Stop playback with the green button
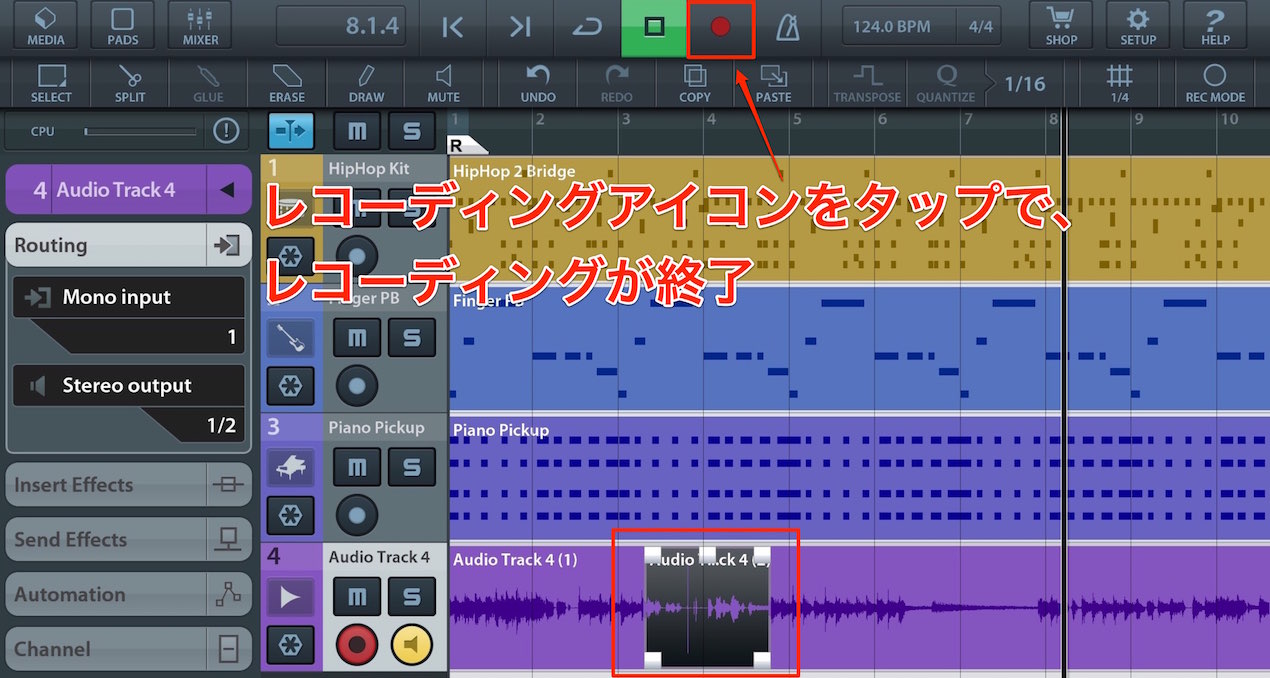 point(654,27)
